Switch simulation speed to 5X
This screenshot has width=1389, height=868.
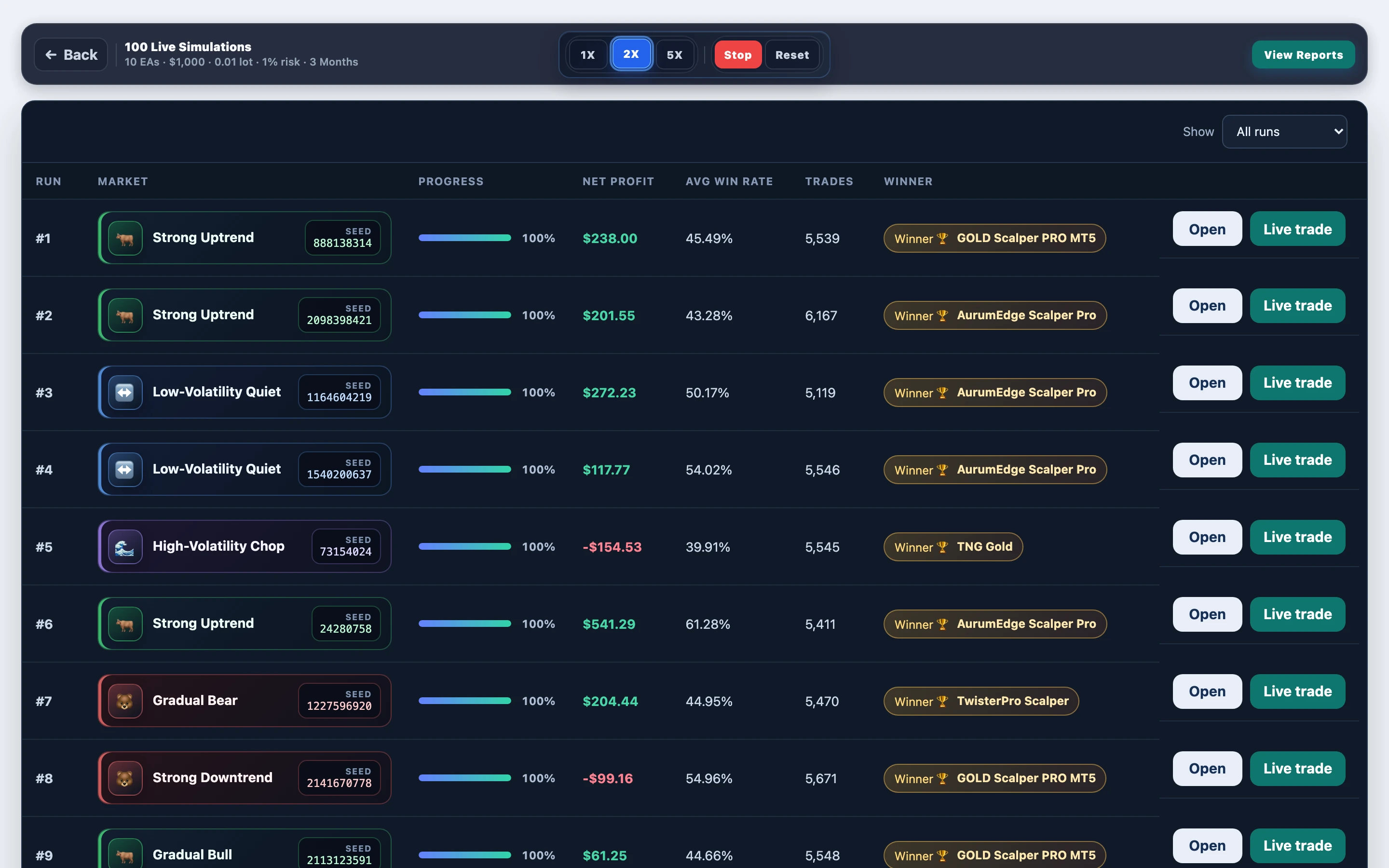pos(675,54)
